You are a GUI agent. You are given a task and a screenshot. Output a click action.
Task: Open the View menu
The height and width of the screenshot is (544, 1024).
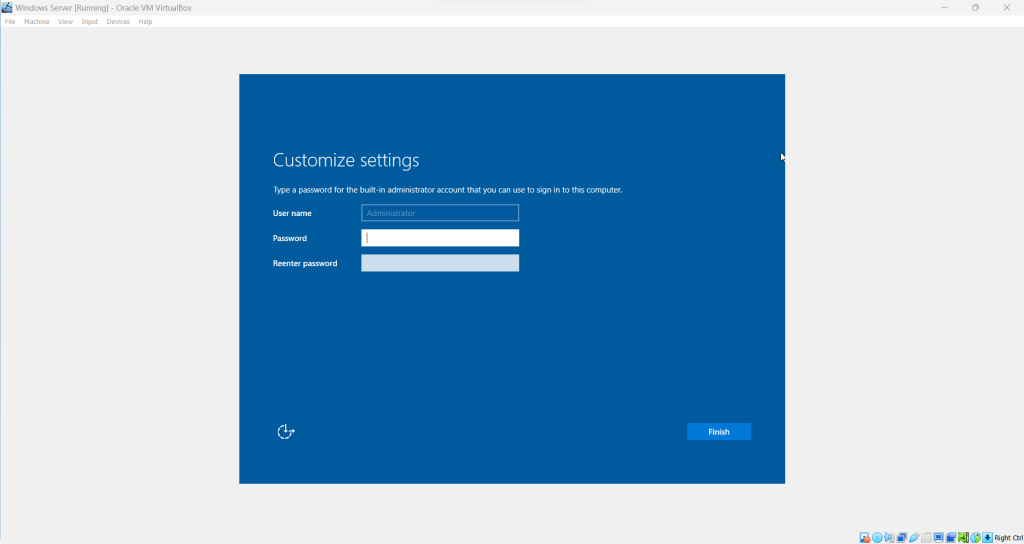click(x=65, y=22)
